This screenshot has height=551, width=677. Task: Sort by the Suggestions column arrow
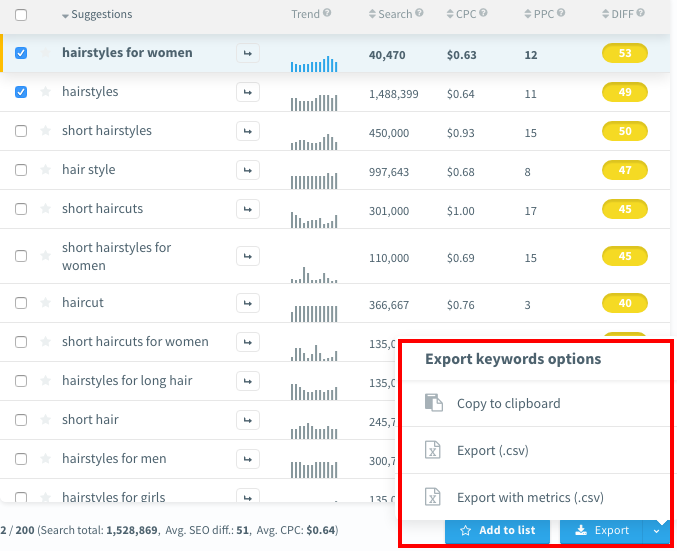coord(65,16)
